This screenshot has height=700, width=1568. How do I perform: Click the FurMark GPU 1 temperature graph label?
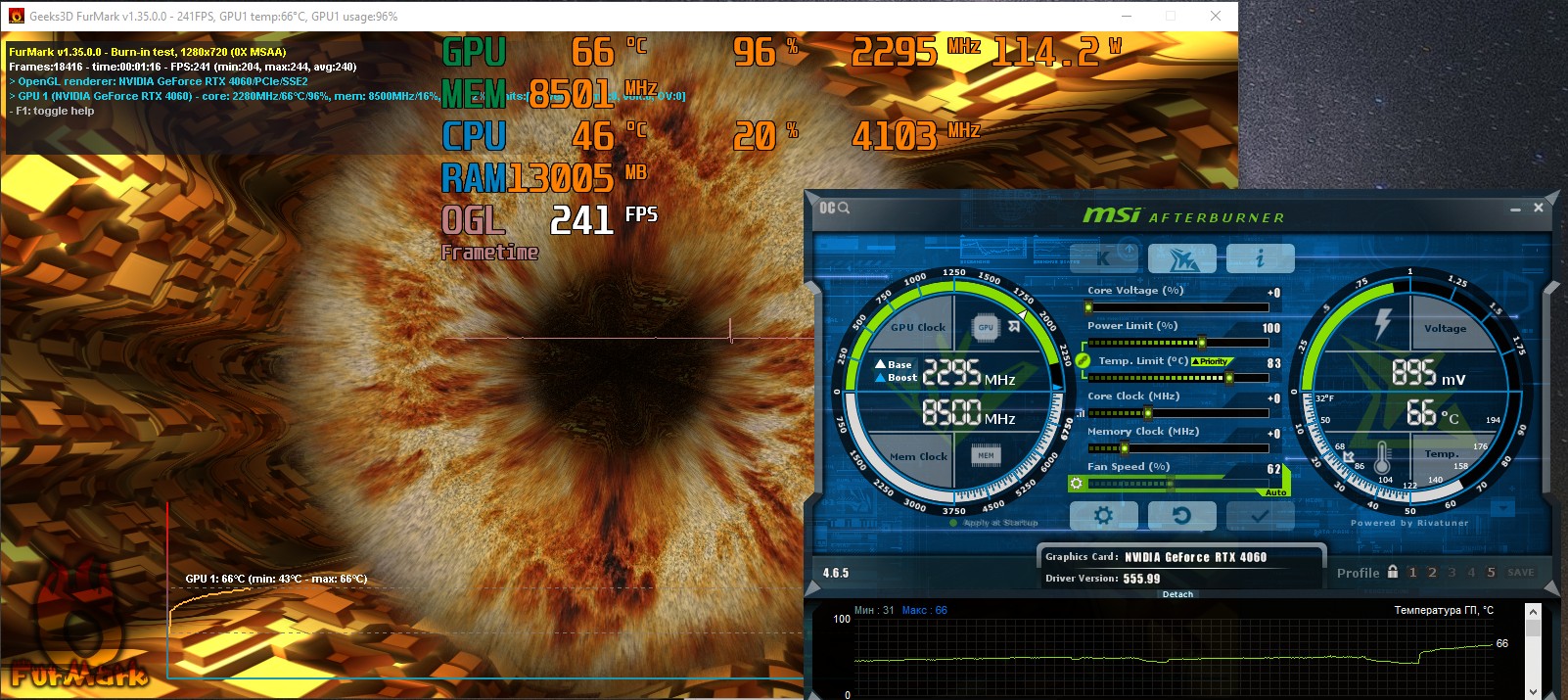pos(276,579)
